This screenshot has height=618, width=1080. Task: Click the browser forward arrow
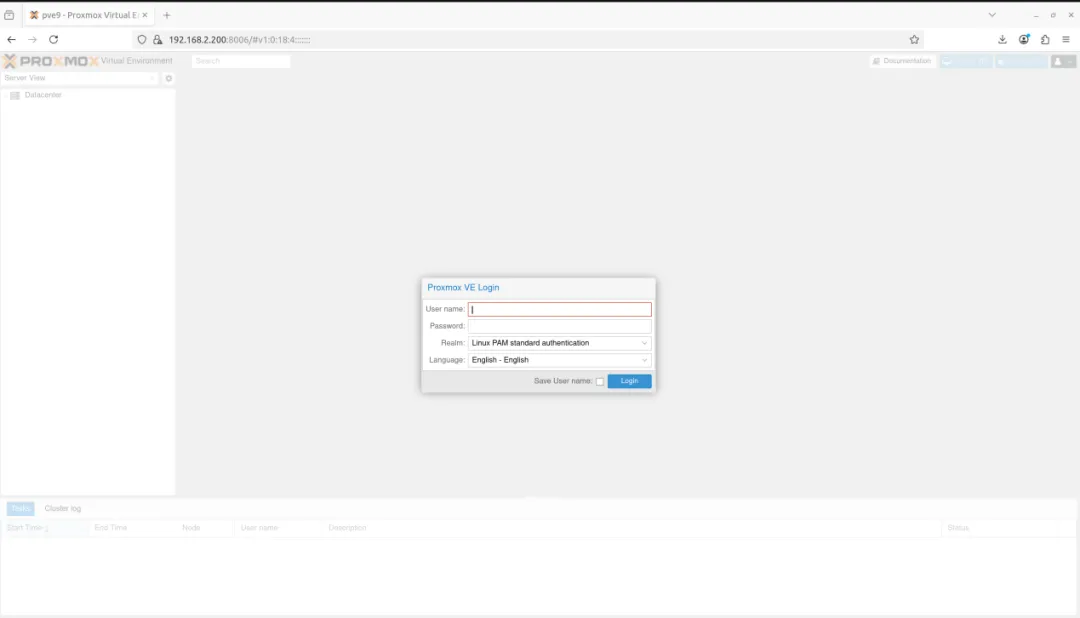point(32,40)
